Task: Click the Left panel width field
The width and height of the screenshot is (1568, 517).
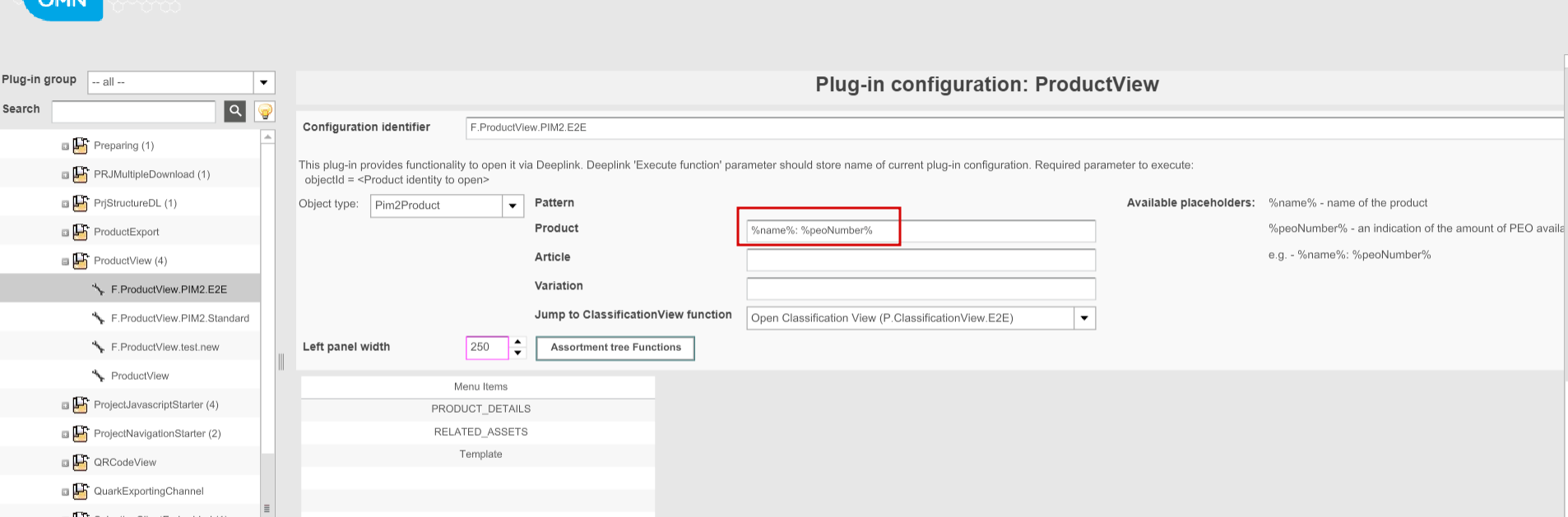Action: [x=487, y=348]
